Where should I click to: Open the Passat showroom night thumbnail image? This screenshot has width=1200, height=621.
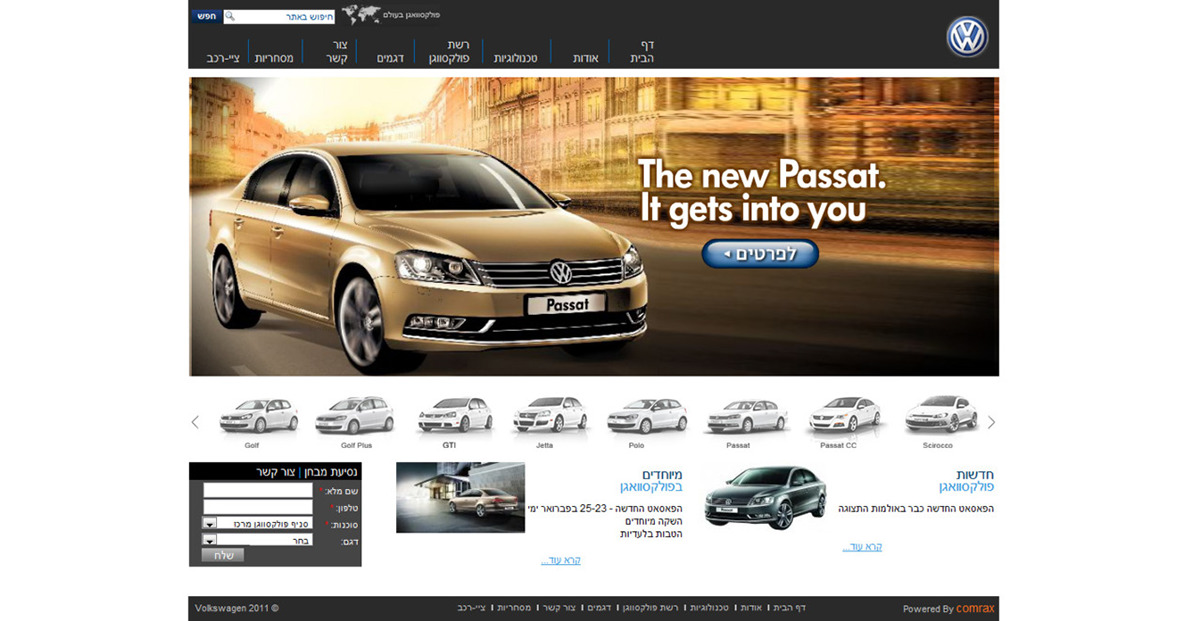460,497
